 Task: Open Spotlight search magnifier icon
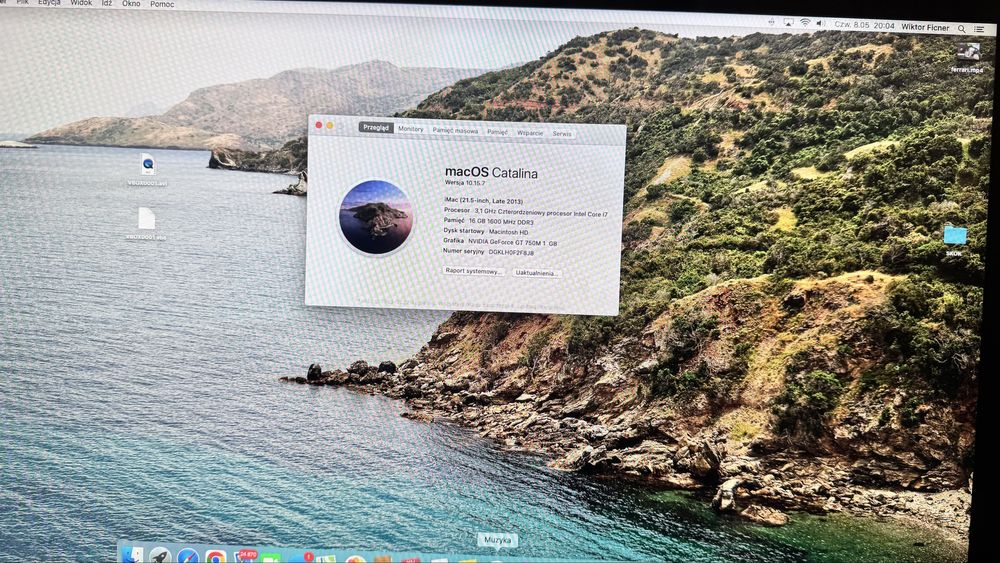[x=962, y=28]
